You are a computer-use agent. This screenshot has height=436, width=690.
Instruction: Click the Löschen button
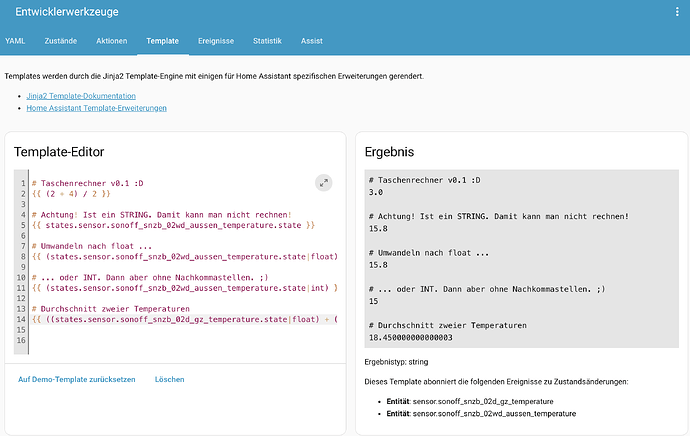[x=169, y=379]
